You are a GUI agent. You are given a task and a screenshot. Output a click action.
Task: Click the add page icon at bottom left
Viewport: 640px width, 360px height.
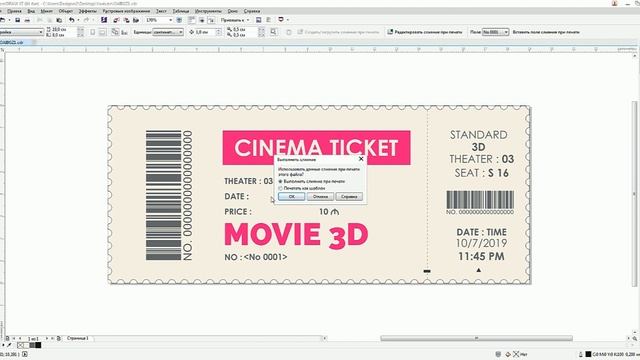pyautogui.click(x=7, y=338)
